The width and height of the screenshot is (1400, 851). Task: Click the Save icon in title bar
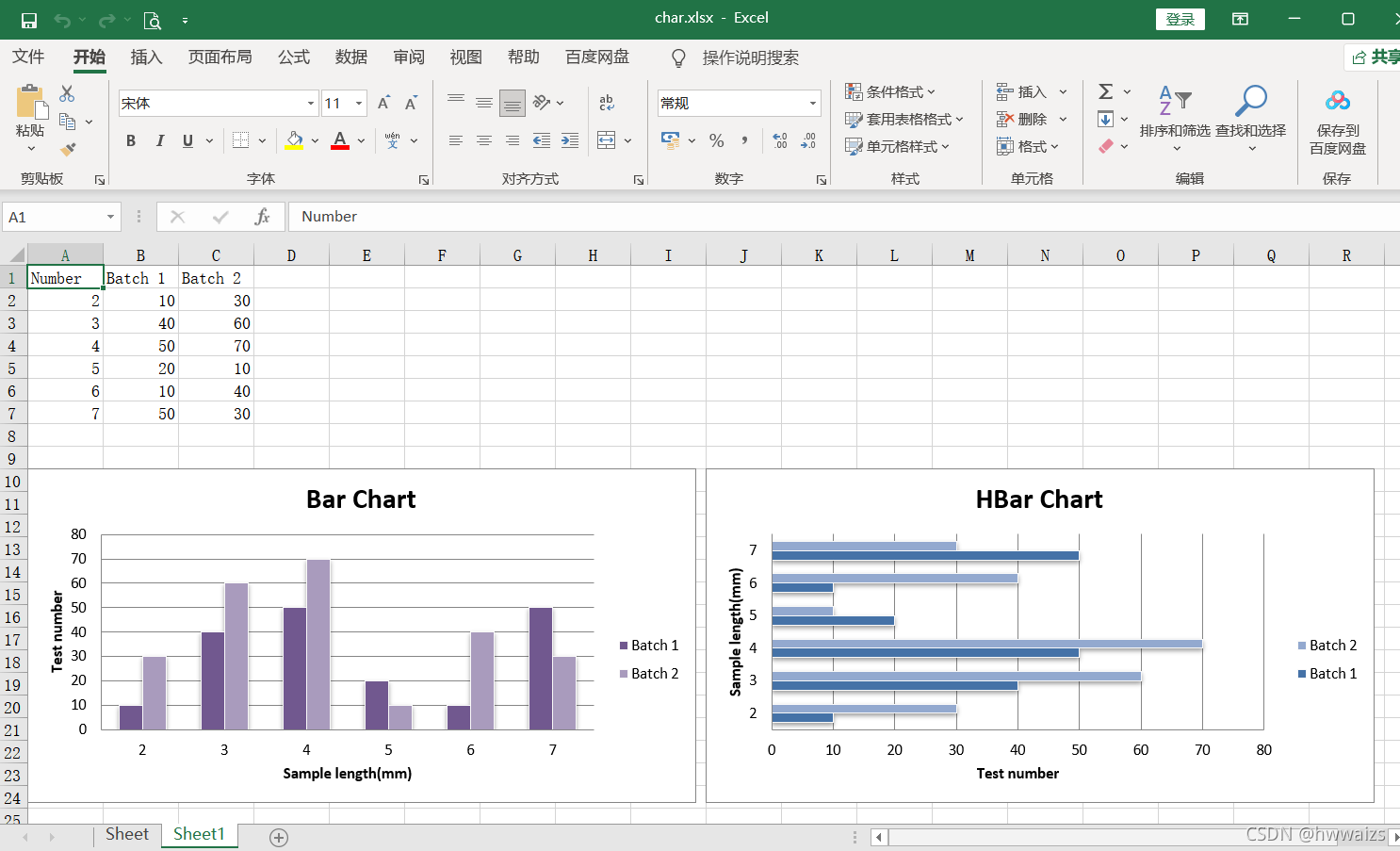coord(29,20)
